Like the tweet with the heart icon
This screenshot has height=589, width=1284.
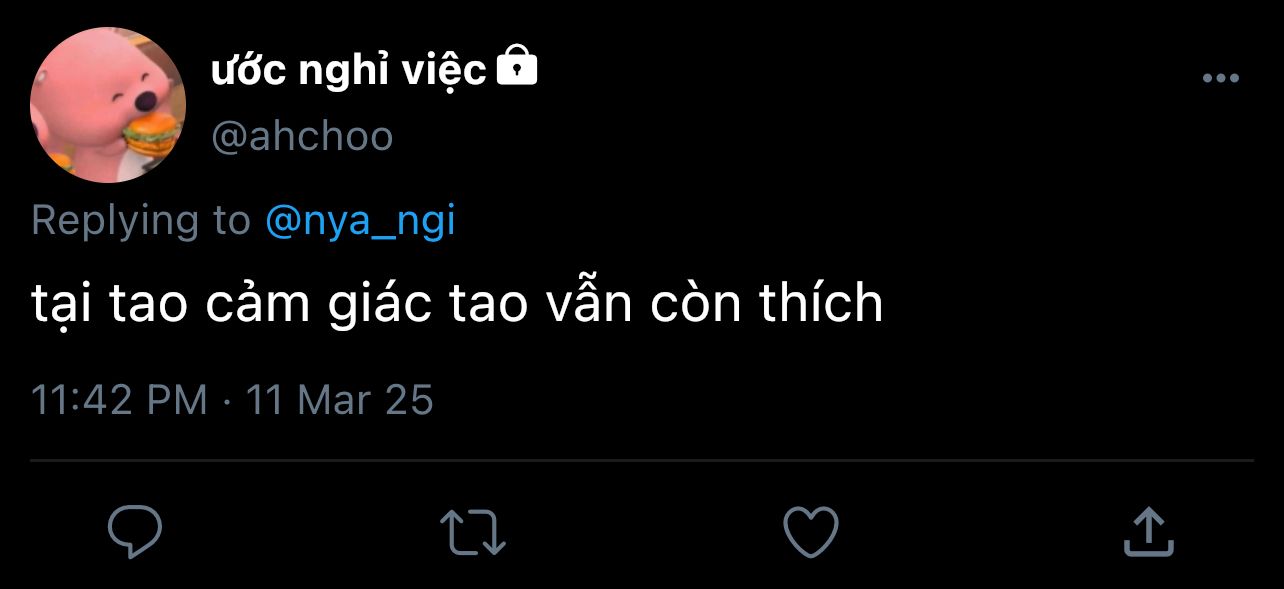click(x=810, y=531)
